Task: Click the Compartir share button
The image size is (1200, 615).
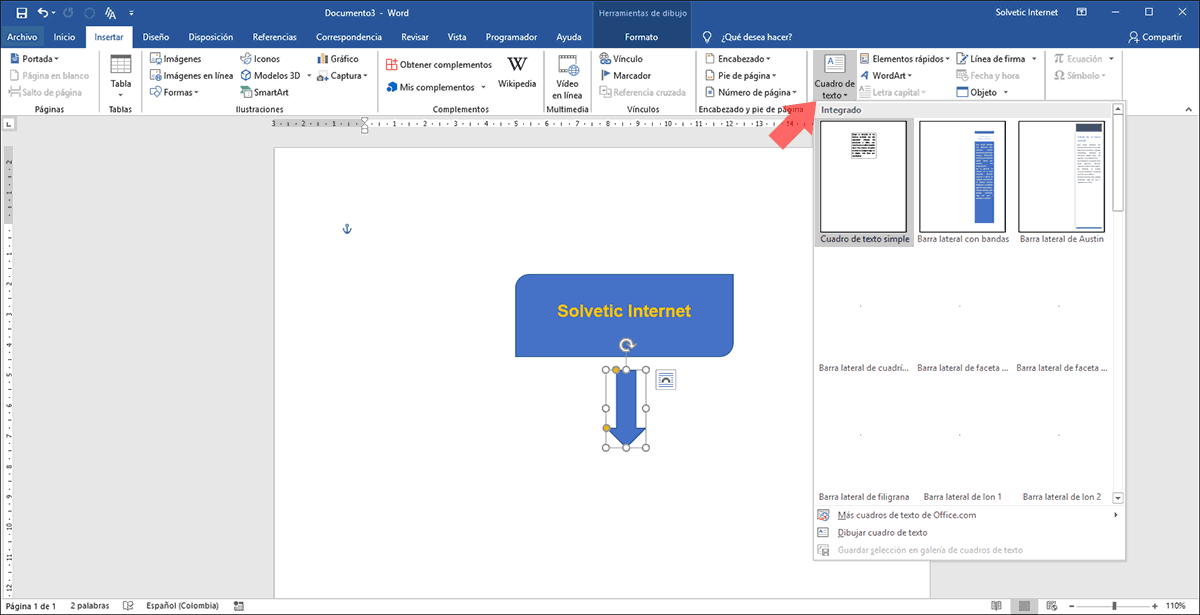Action: click(1154, 37)
